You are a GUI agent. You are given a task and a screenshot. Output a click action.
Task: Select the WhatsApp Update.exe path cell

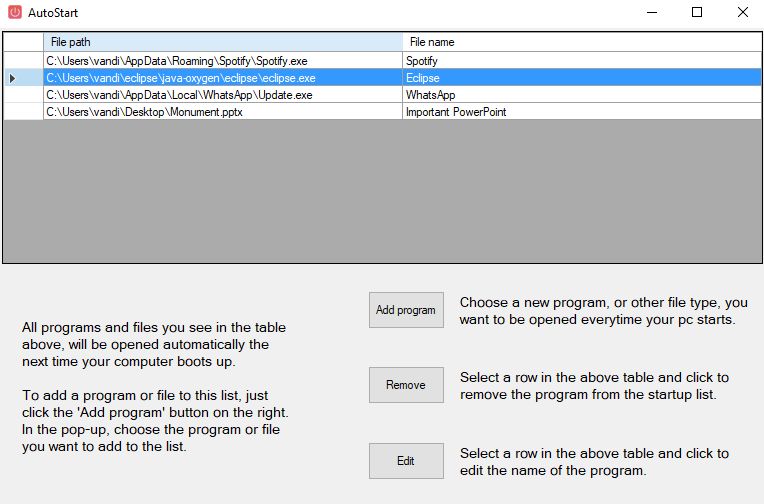222,95
